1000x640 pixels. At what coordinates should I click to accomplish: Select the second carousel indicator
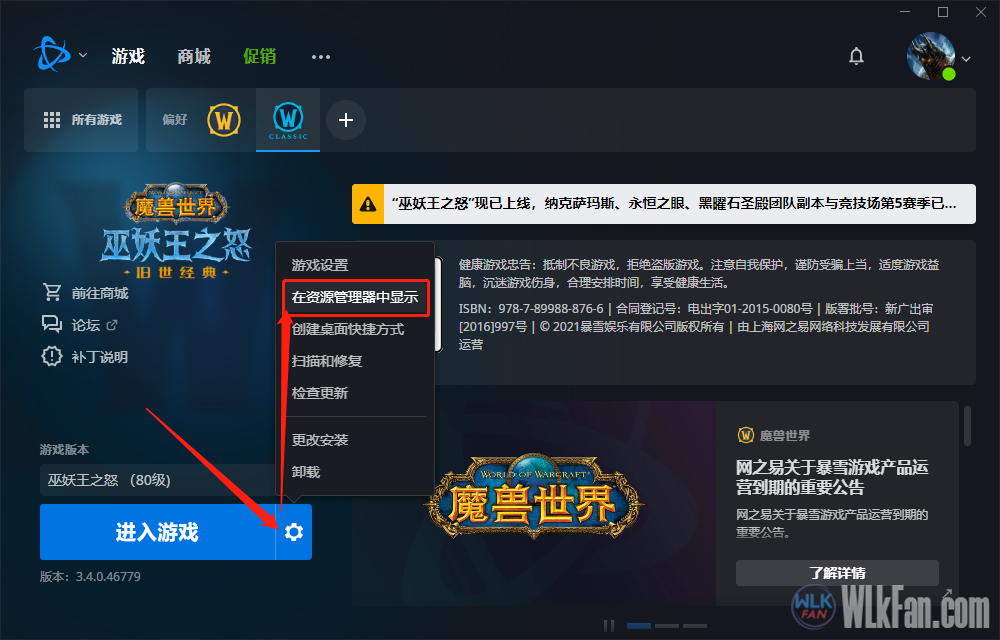(667, 626)
